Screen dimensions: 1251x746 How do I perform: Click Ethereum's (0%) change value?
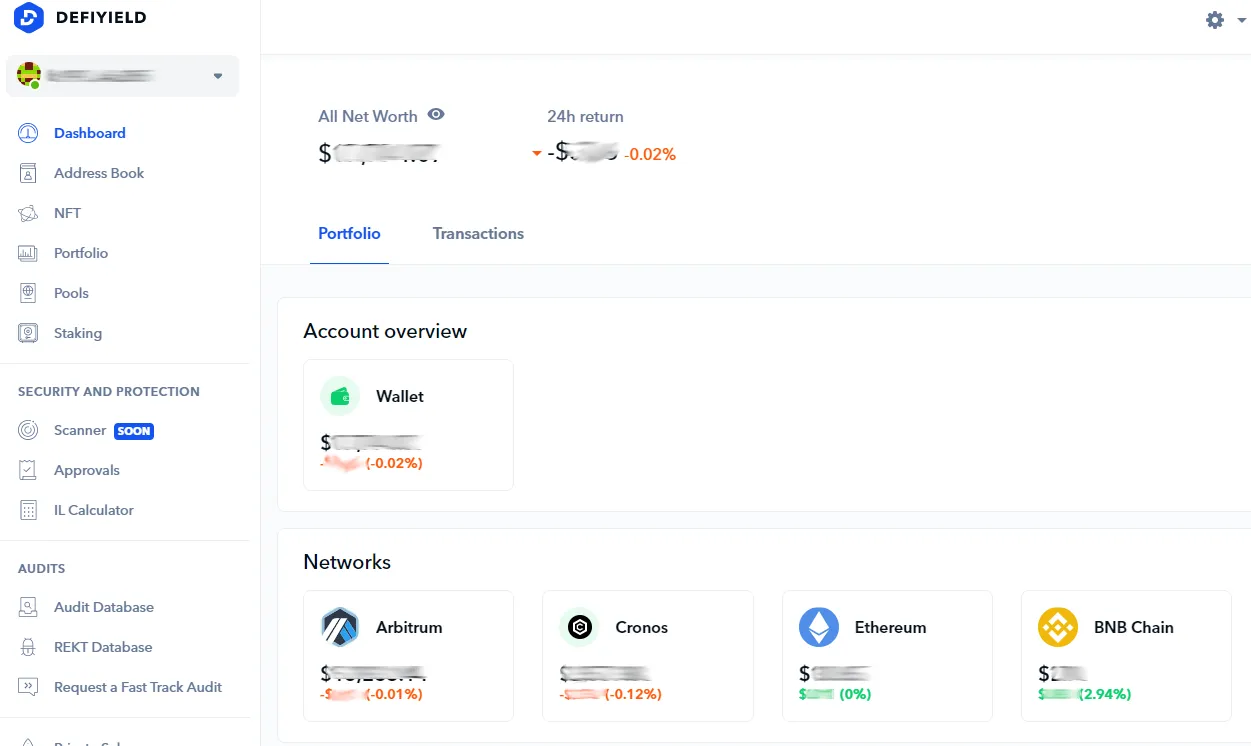pos(855,694)
